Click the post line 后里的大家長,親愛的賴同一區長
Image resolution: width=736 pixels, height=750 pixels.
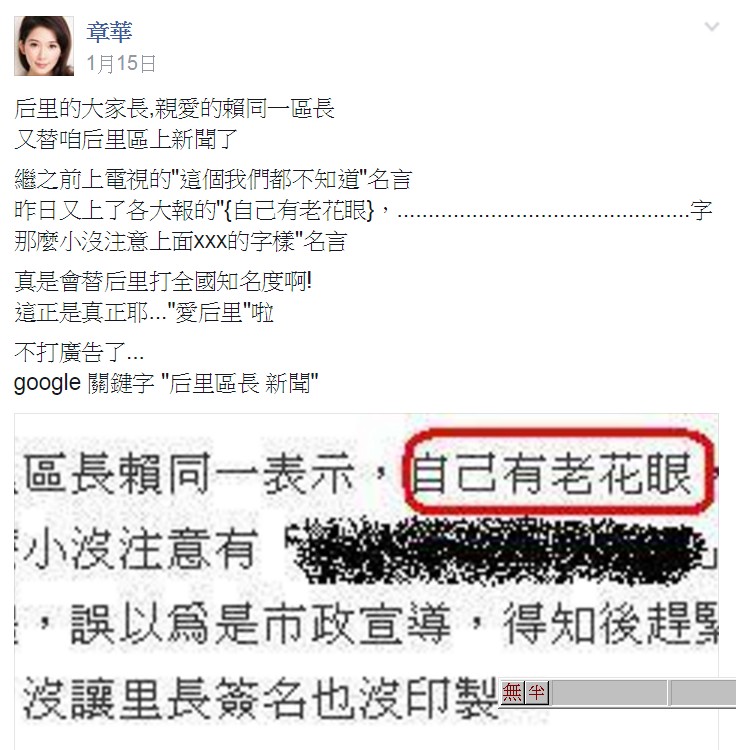coord(175,109)
